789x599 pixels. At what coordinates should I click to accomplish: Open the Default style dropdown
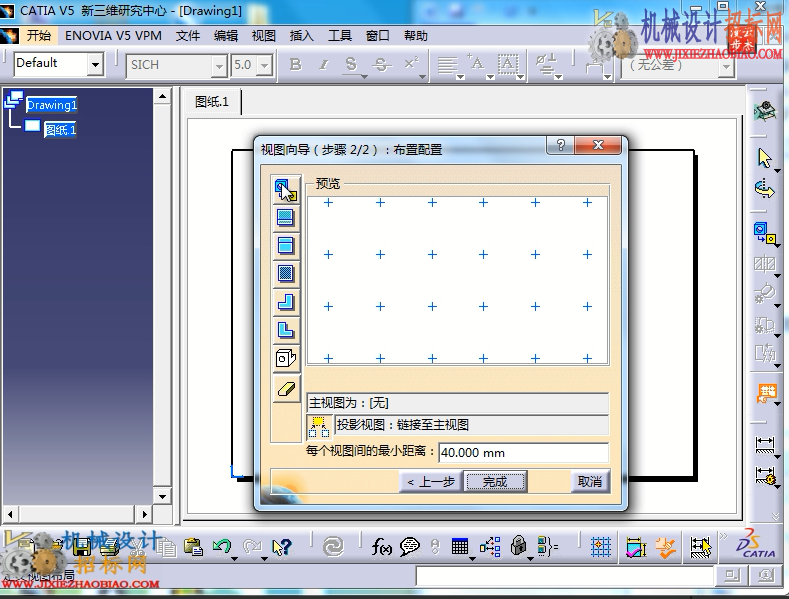point(95,65)
